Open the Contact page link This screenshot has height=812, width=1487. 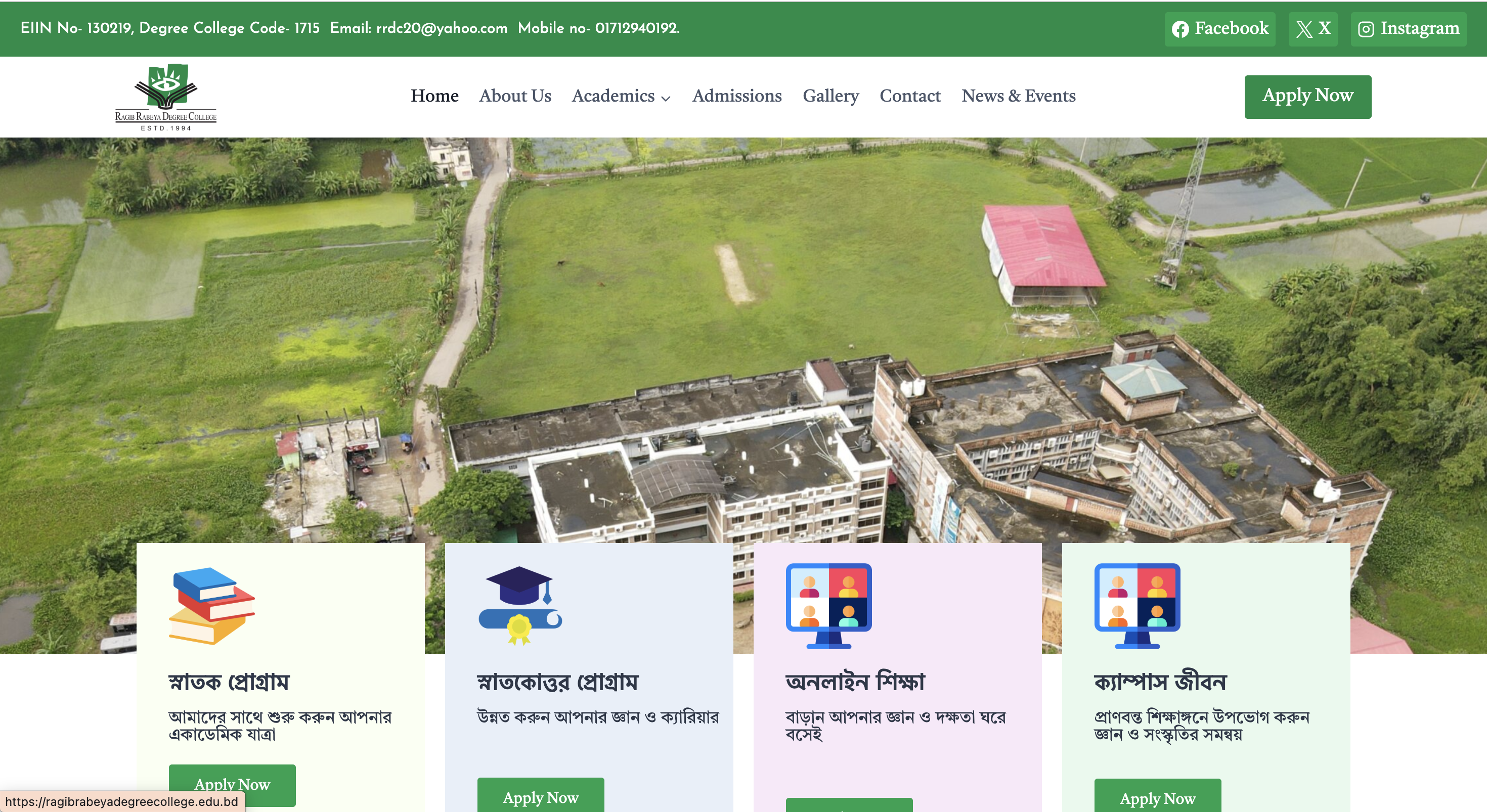910,97
